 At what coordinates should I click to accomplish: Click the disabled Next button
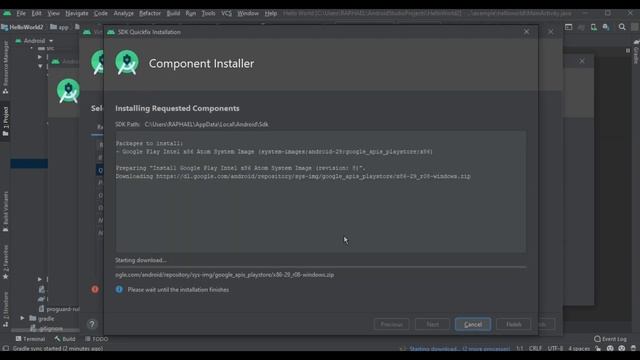click(432, 324)
